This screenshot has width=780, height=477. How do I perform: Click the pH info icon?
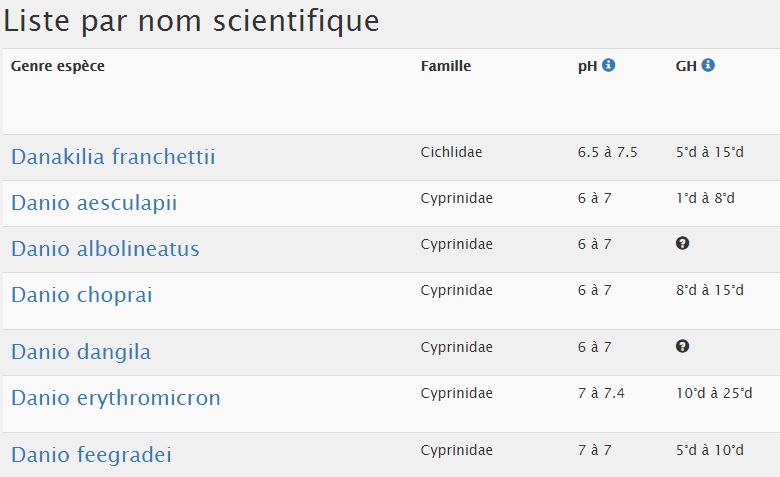click(609, 65)
